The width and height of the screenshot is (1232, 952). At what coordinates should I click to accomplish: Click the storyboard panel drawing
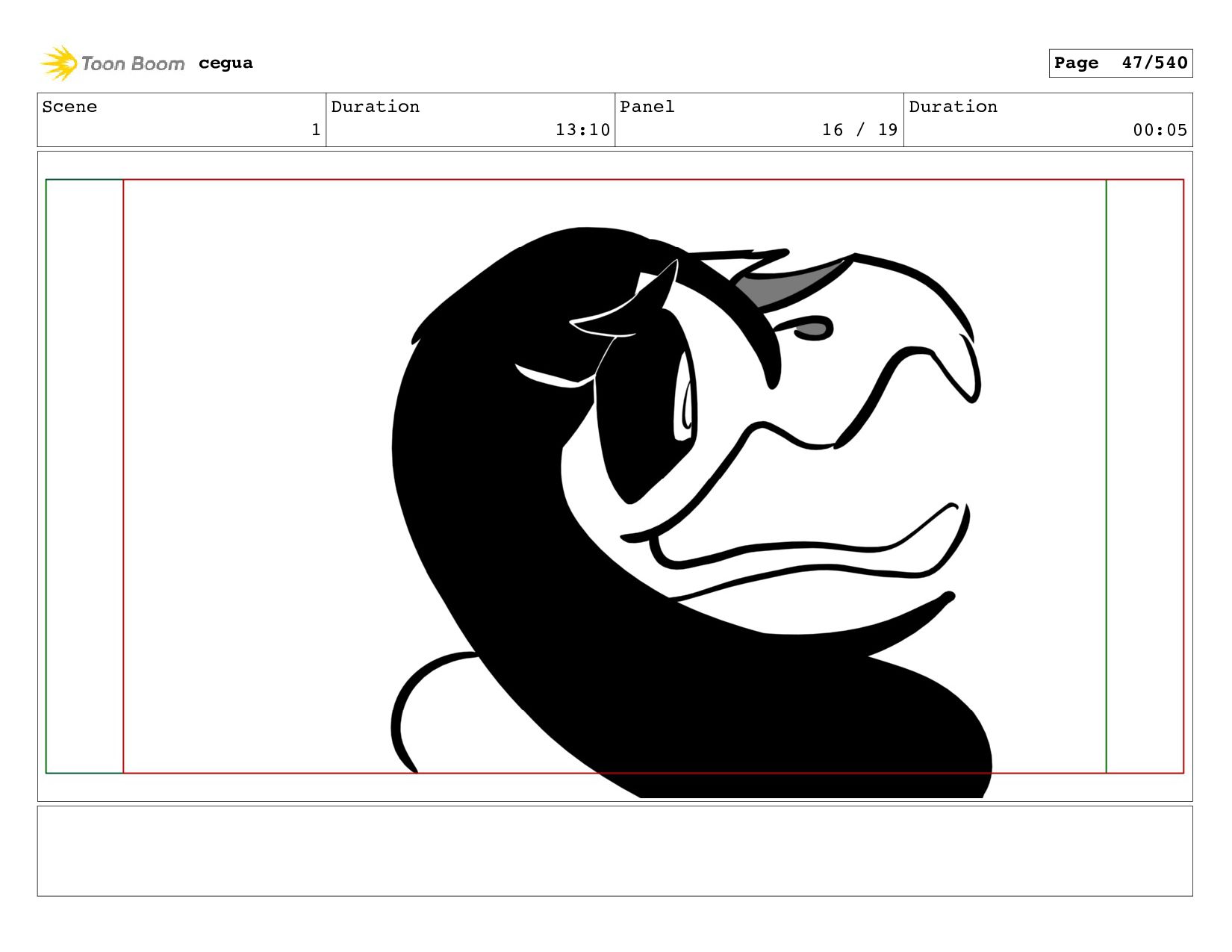615,476
